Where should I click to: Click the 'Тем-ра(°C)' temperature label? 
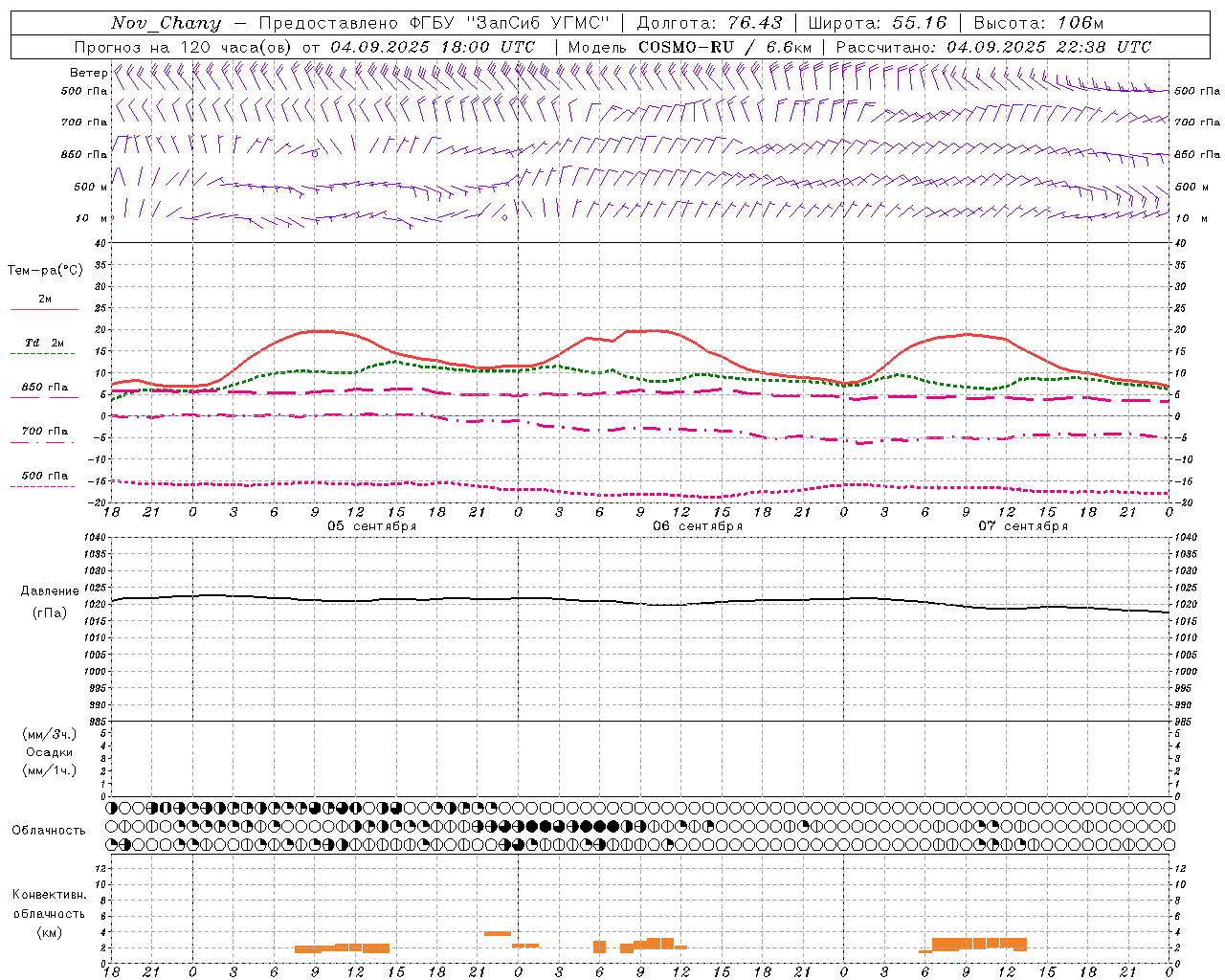point(45,271)
